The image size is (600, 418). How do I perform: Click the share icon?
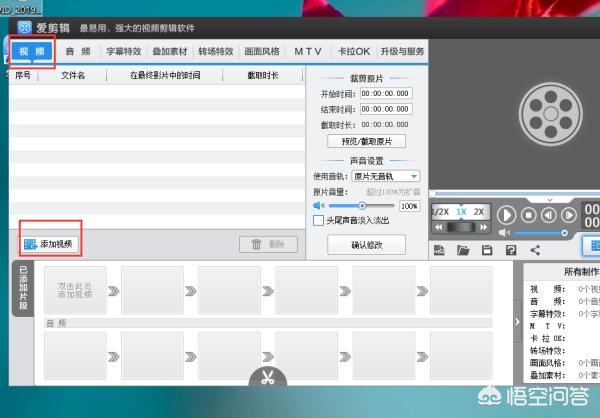tap(535, 250)
